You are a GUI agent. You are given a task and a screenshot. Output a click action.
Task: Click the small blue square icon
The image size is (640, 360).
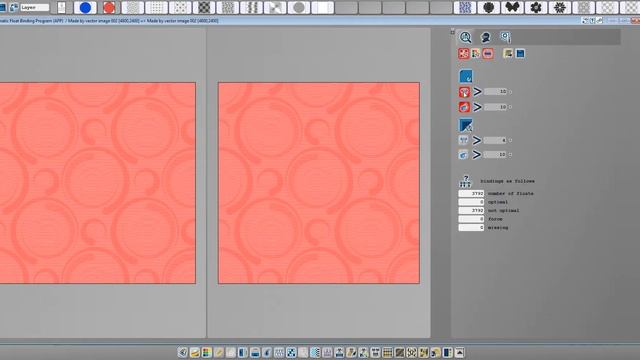(x=520, y=53)
